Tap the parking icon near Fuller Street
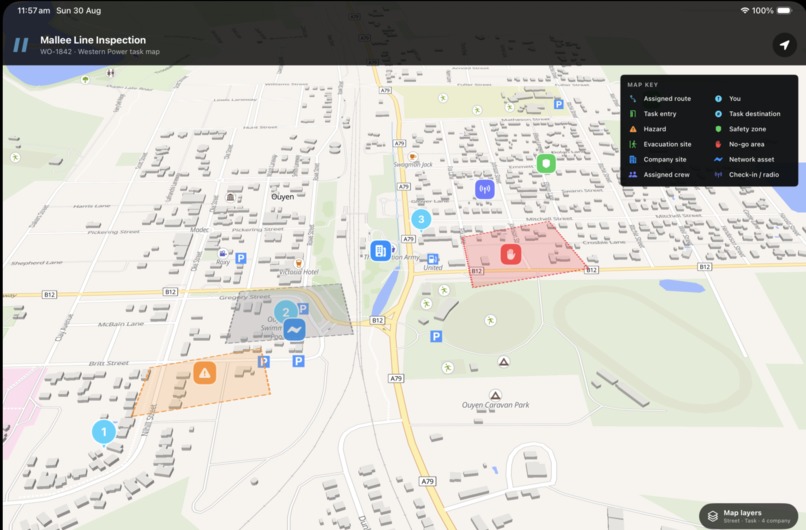 (558, 104)
